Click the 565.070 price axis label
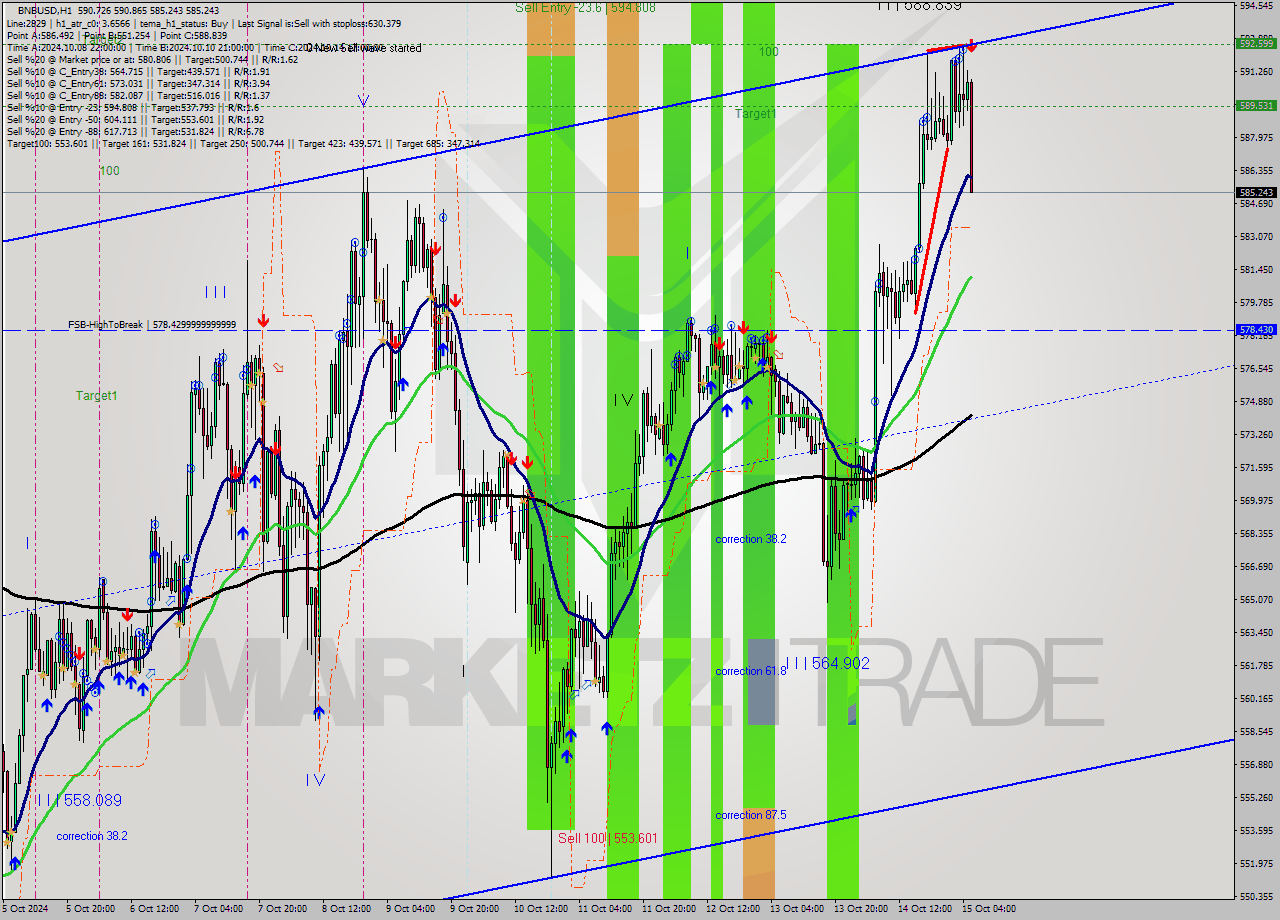The width and height of the screenshot is (1280, 920). click(1256, 600)
